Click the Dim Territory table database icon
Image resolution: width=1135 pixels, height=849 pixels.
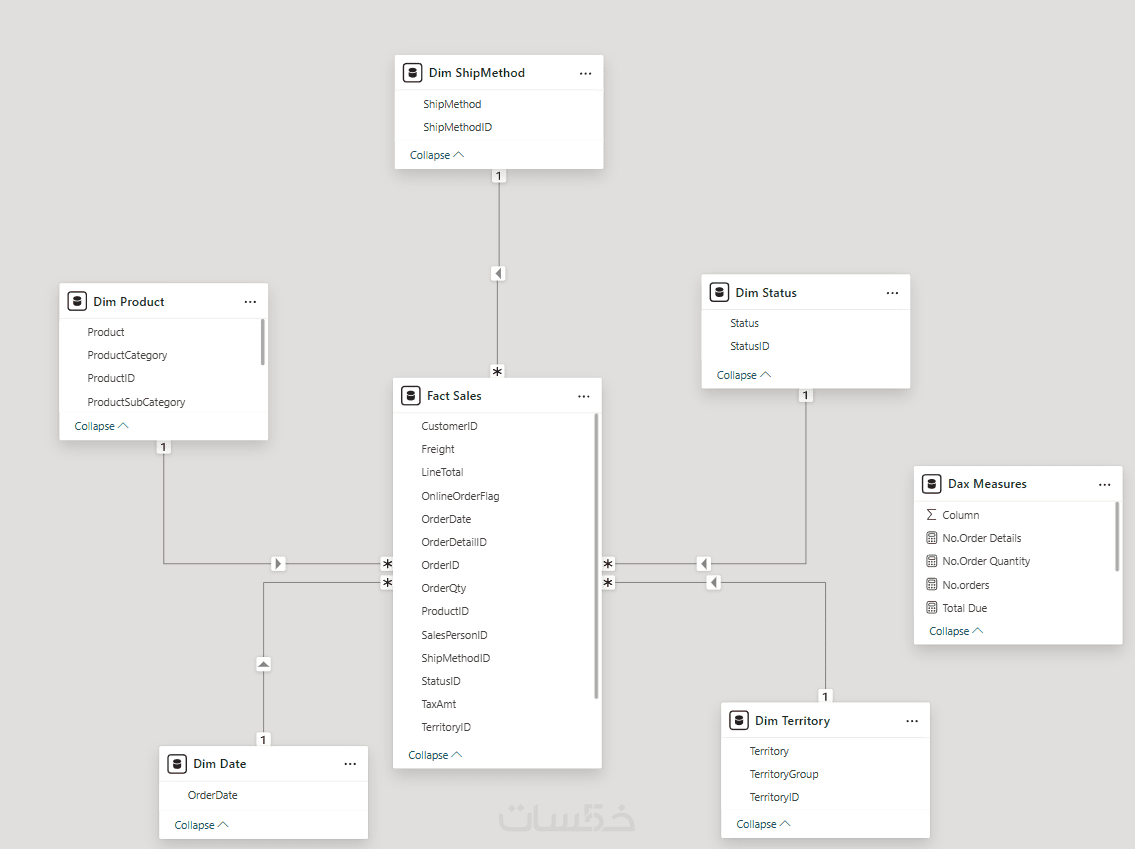739,721
